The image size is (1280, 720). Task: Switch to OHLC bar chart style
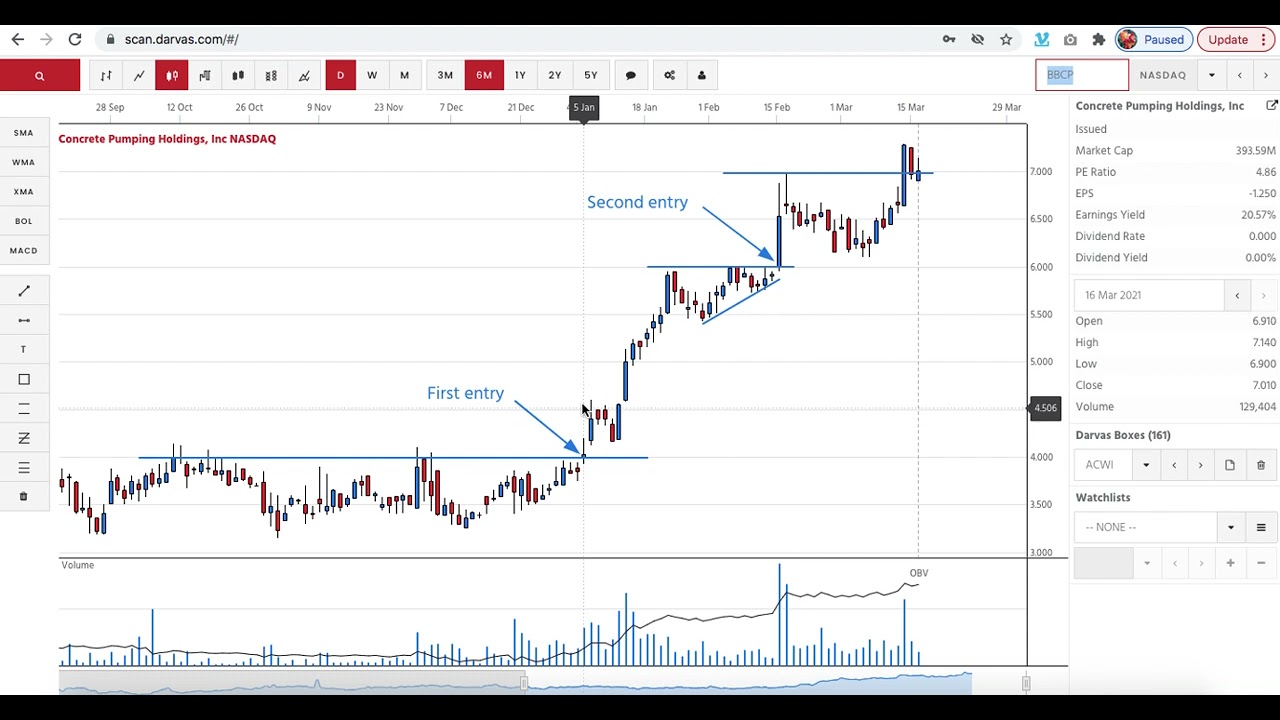(x=105, y=75)
